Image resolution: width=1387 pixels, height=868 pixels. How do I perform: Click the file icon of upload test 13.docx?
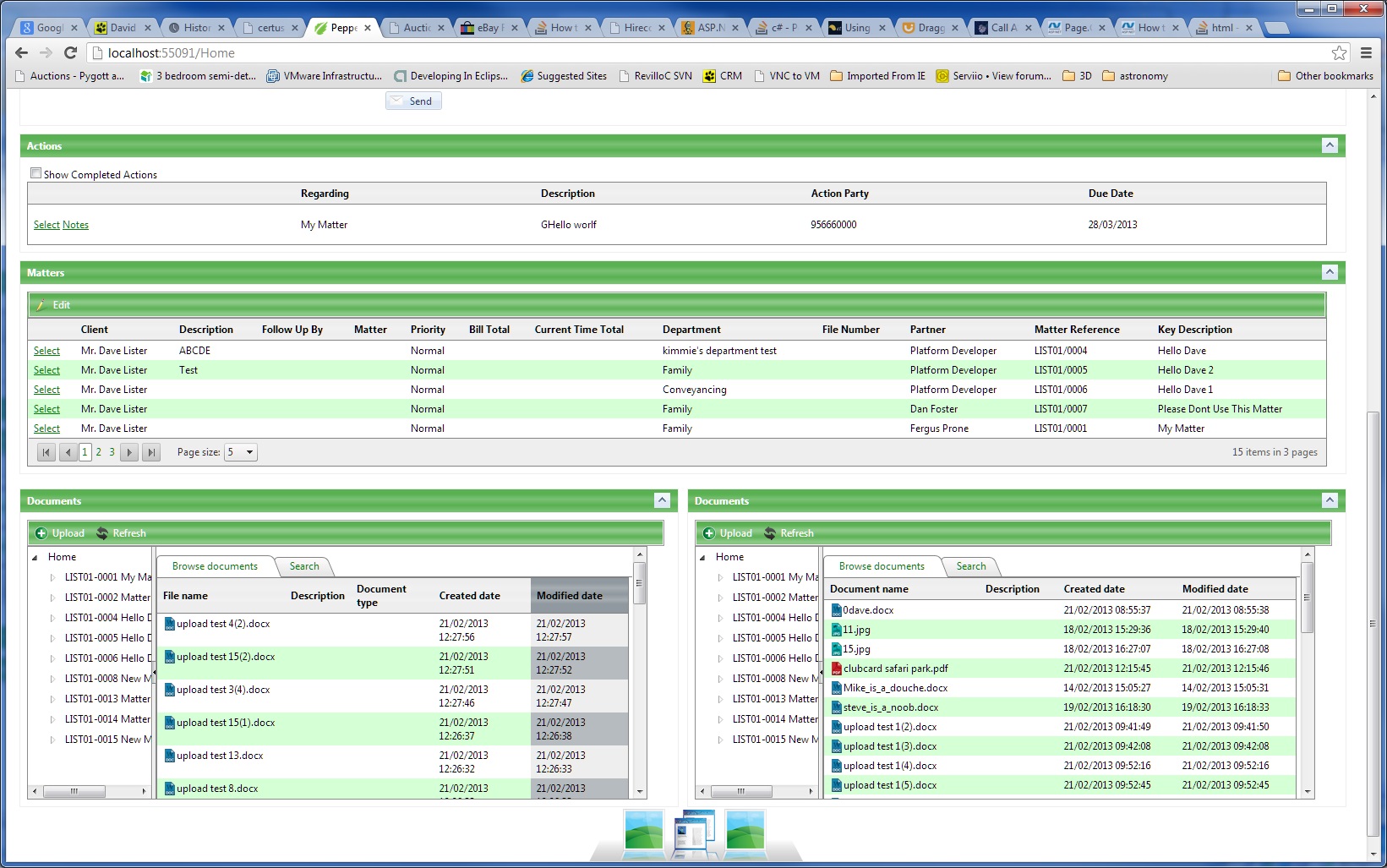click(170, 756)
